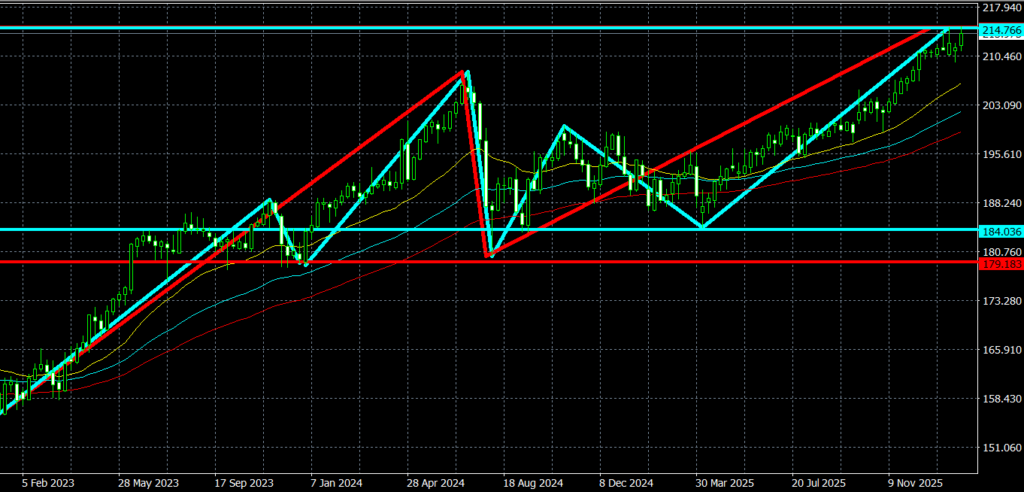Click the 18 Aug 2024 date label
Image resolution: width=1024 pixels, height=492 pixels.
click(534, 480)
